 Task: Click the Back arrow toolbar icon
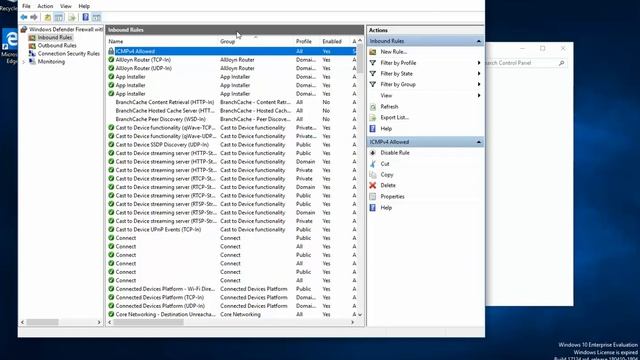coord(24,17)
